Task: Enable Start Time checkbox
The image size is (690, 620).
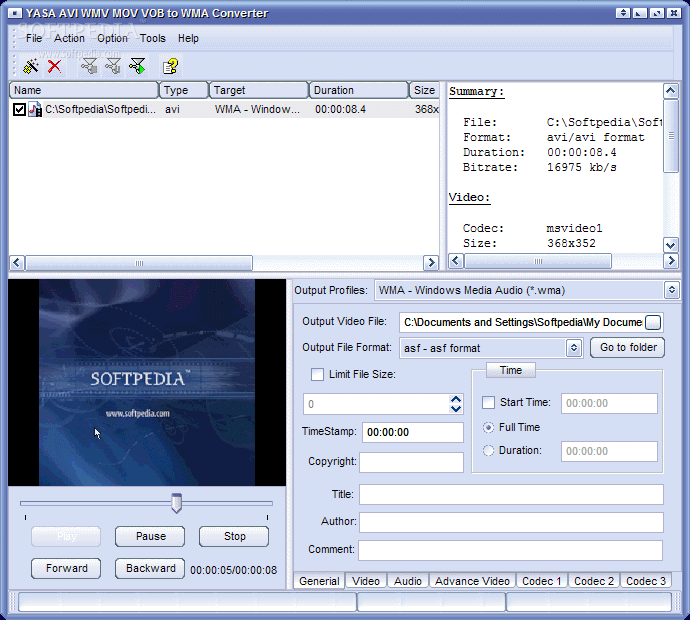Action: [488, 403]
